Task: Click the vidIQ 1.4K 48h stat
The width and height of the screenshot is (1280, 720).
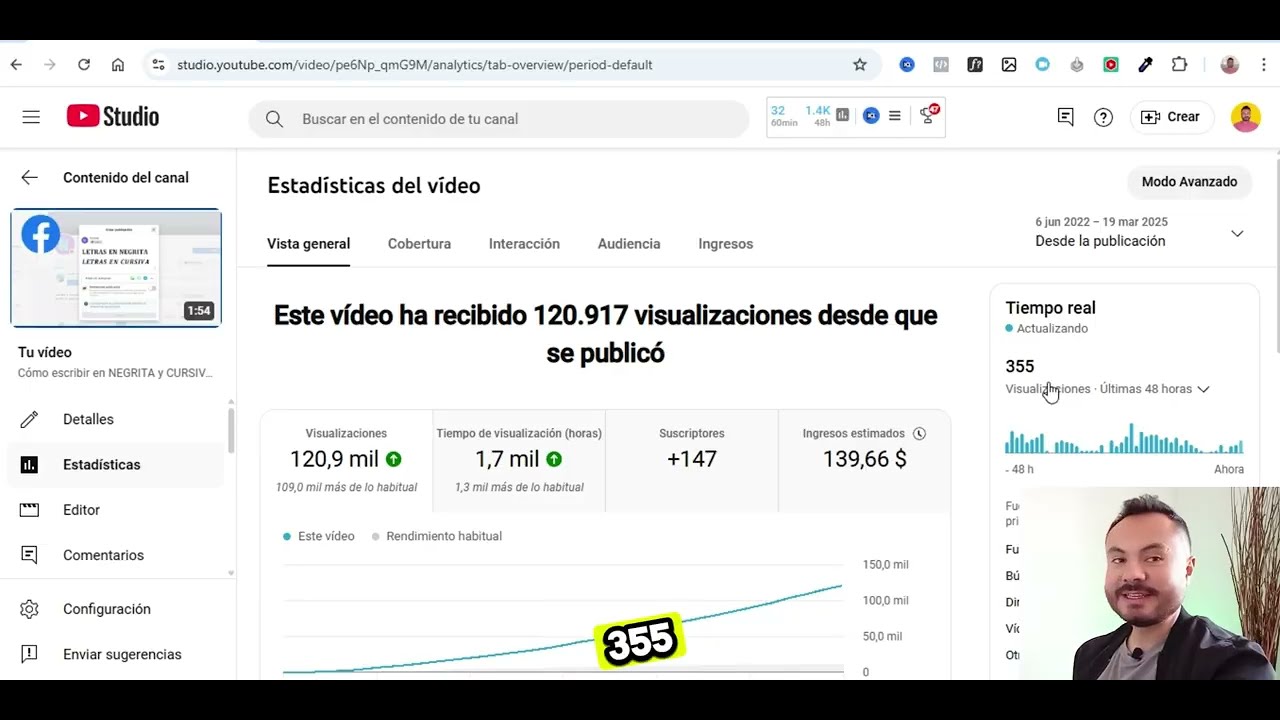Action: click(818, 116)
